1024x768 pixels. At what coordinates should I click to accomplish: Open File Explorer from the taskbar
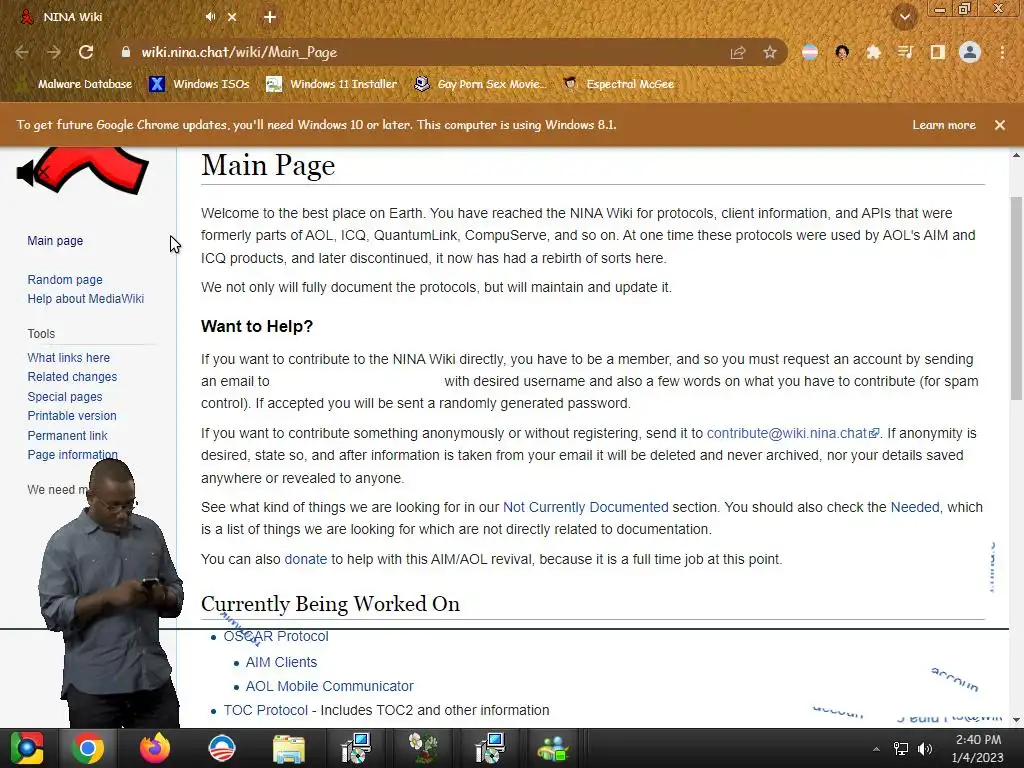tap(289, 748)
